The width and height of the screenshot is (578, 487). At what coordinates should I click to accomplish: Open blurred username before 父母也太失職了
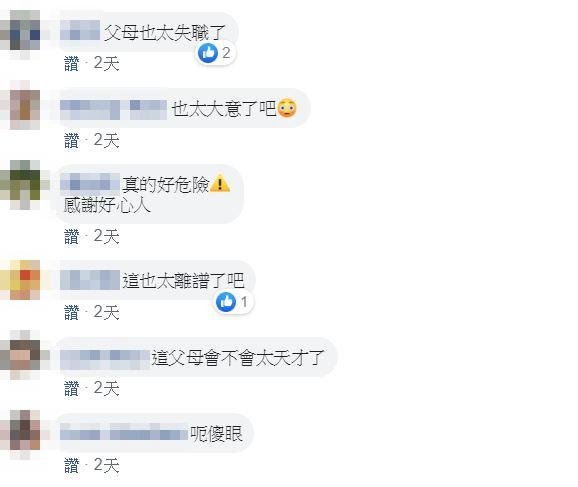pos(80,30)
